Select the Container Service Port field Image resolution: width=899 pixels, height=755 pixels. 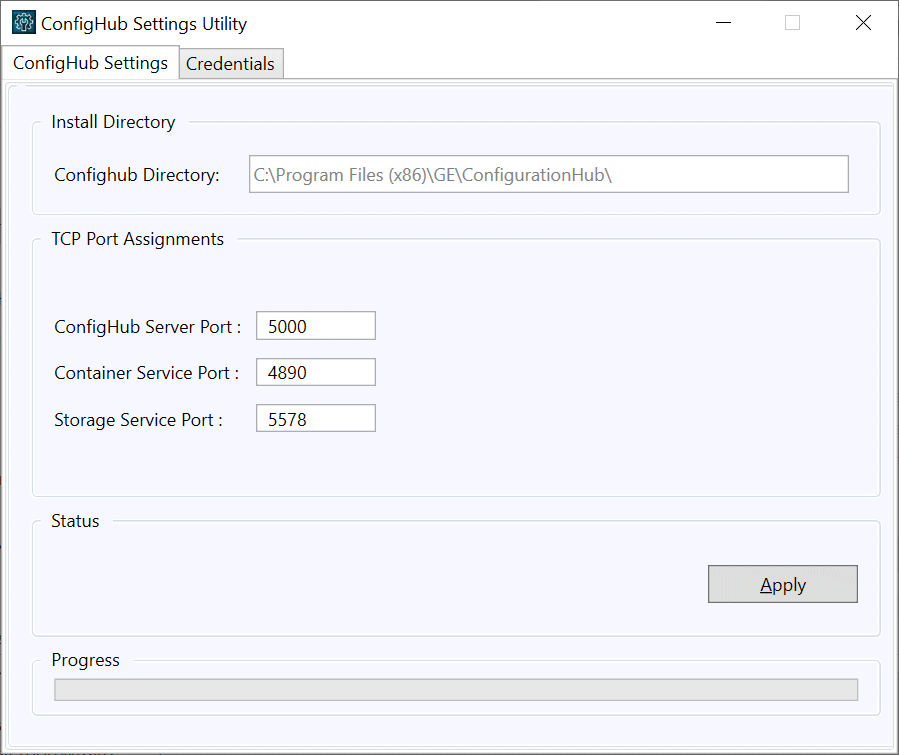click(316, 373)
